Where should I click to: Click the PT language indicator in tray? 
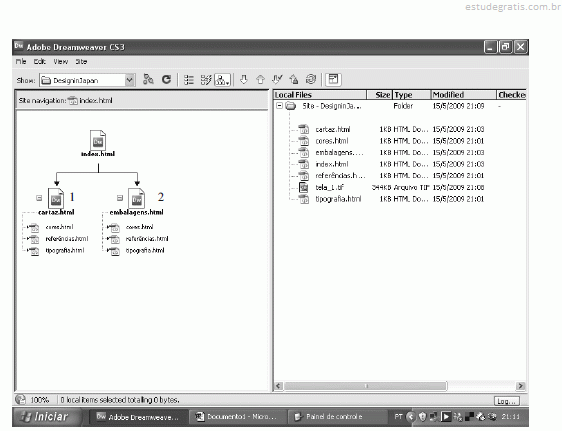click(398, 417)
